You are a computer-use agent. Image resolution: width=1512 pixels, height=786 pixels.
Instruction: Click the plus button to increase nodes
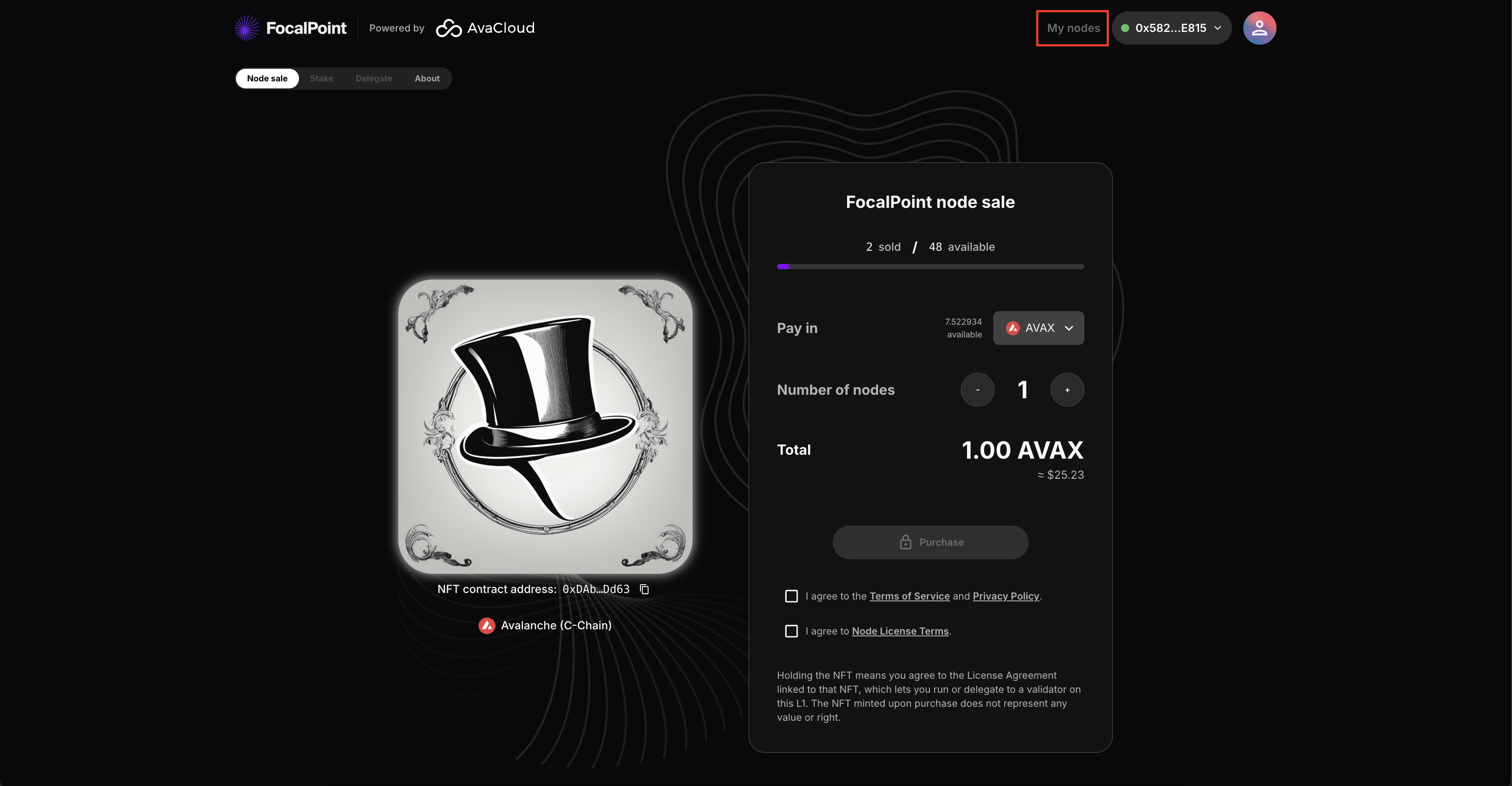[1067, 390]
